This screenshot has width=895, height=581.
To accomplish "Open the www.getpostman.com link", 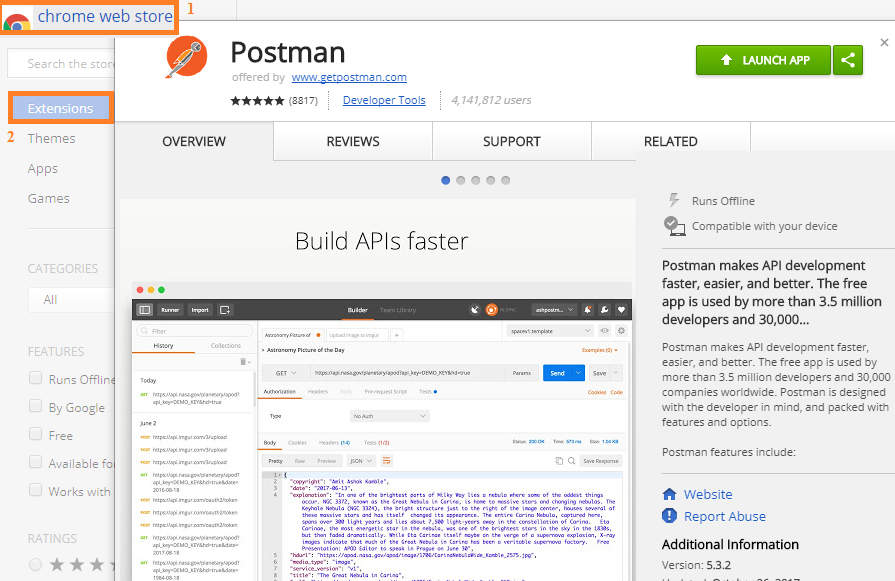I will (x=349, y=77).
